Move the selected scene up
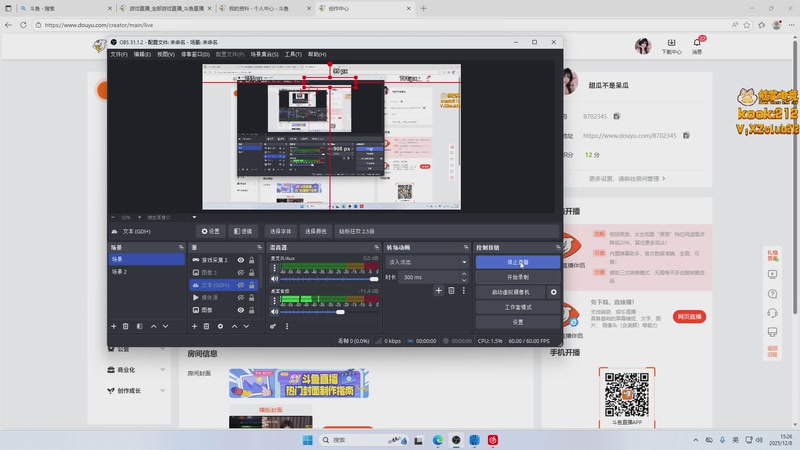The image size is (800, 450). pyautogui.click(x=154, y=326)
